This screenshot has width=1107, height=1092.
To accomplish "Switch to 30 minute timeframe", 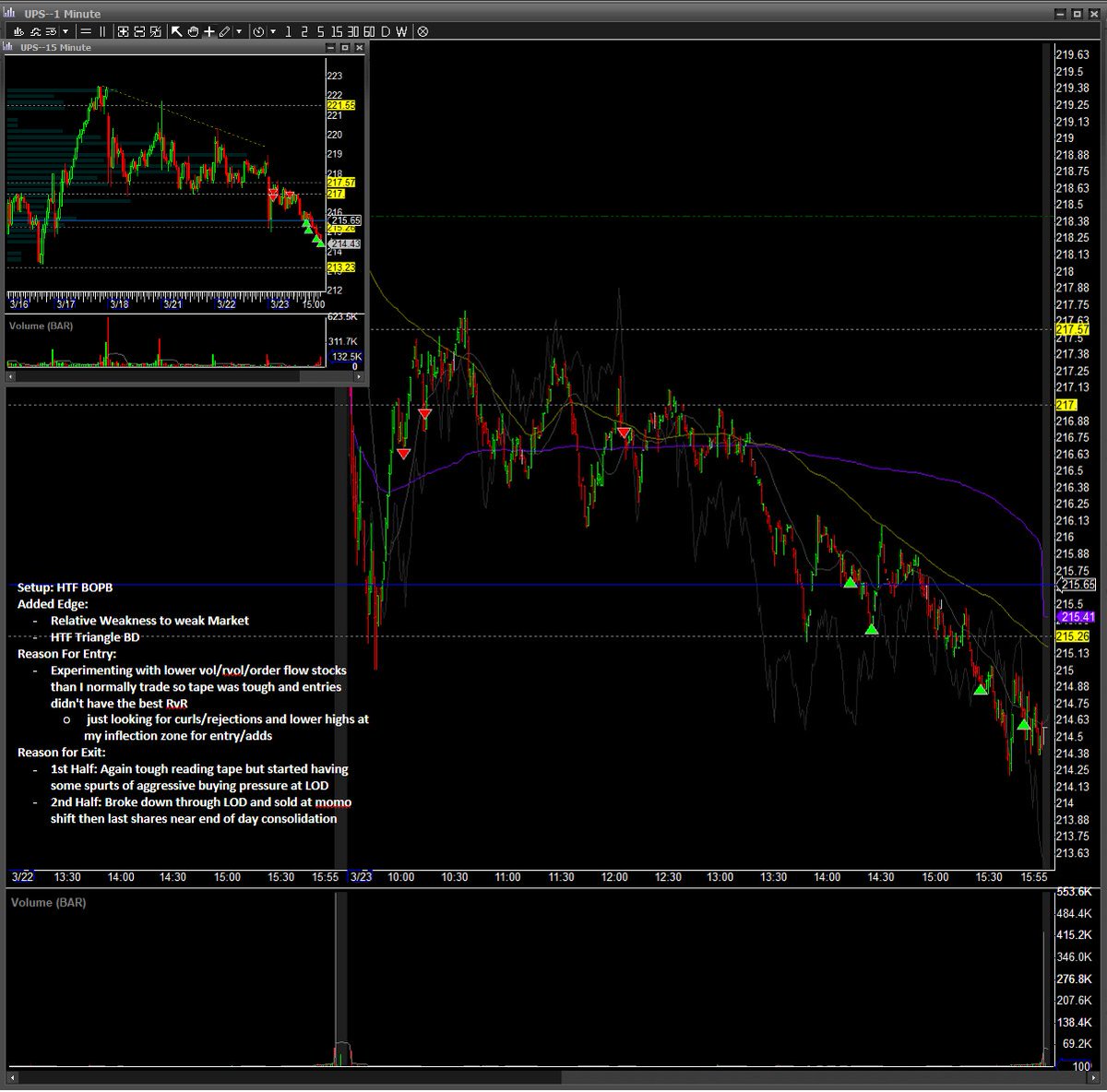I will [x=352, y=31].
